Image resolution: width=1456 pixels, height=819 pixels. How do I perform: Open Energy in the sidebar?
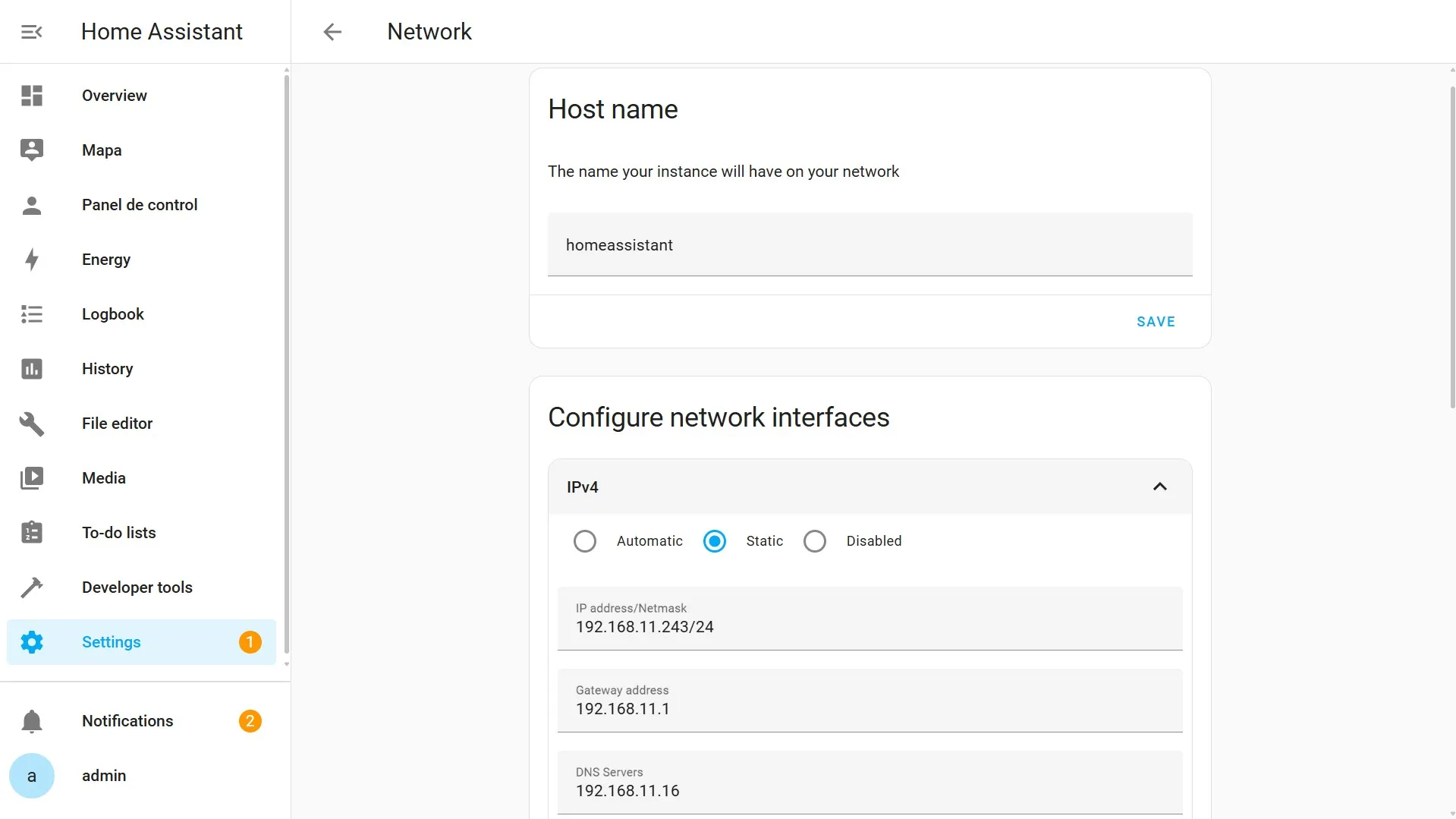(x=141, y=260)
